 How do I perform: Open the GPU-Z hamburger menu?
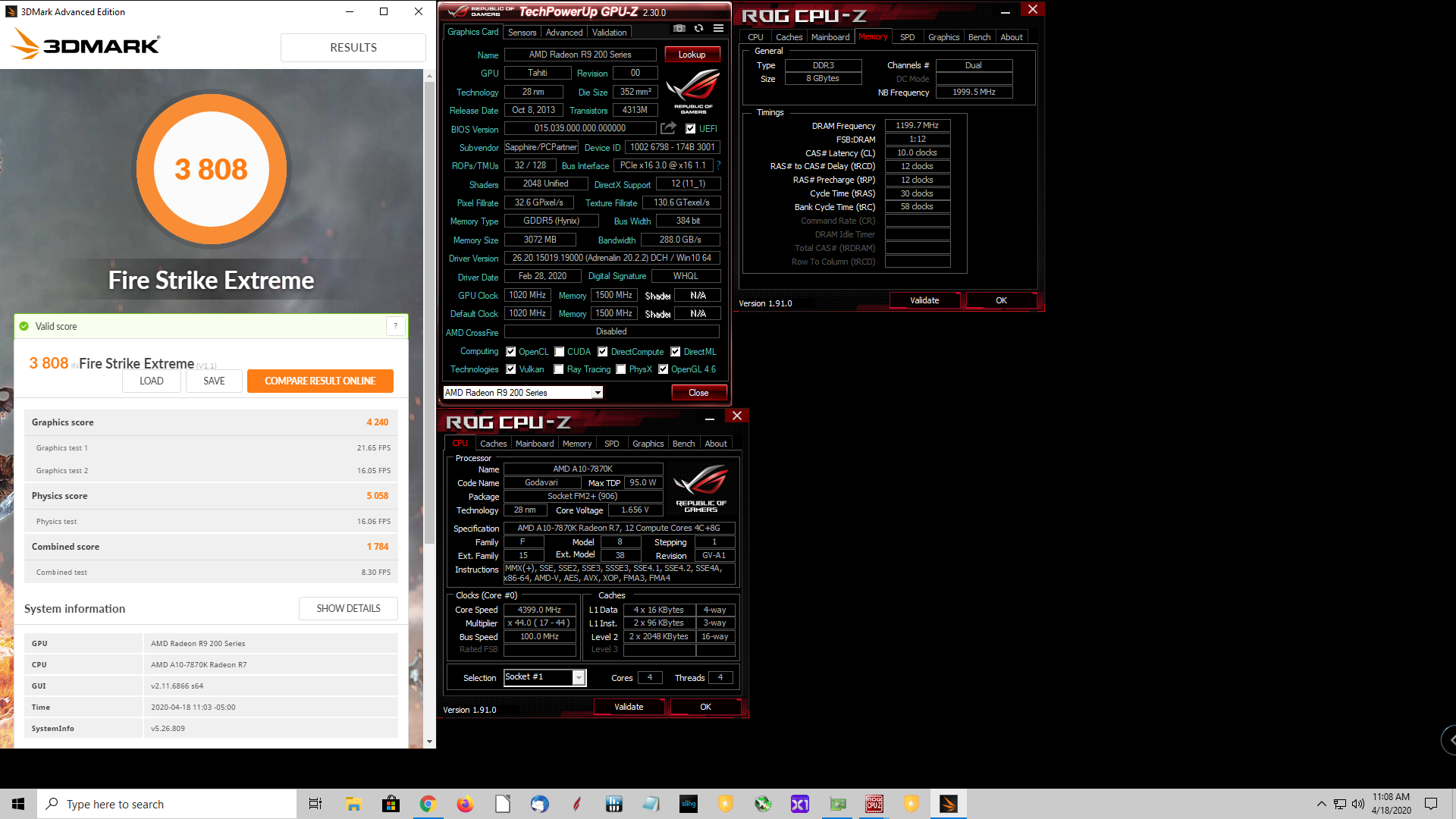(718, 29)
